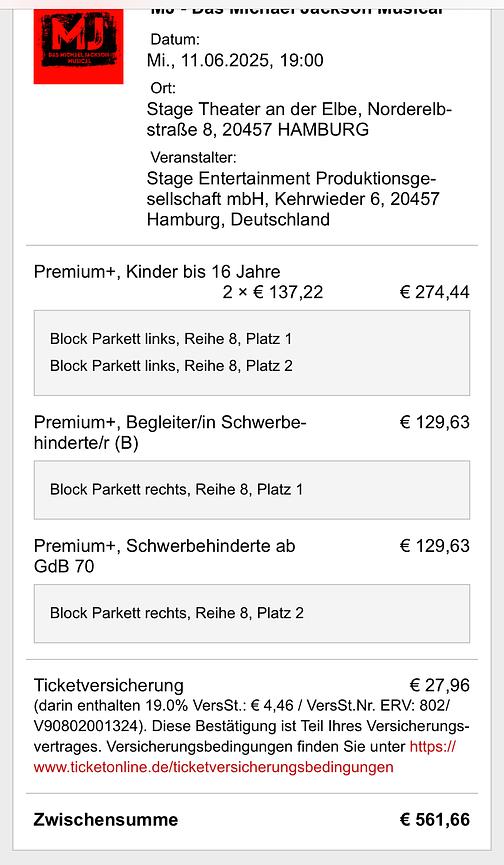
Task: Select seat Parkett links Reihe 8 Platz 2
Action: (171, 366)
